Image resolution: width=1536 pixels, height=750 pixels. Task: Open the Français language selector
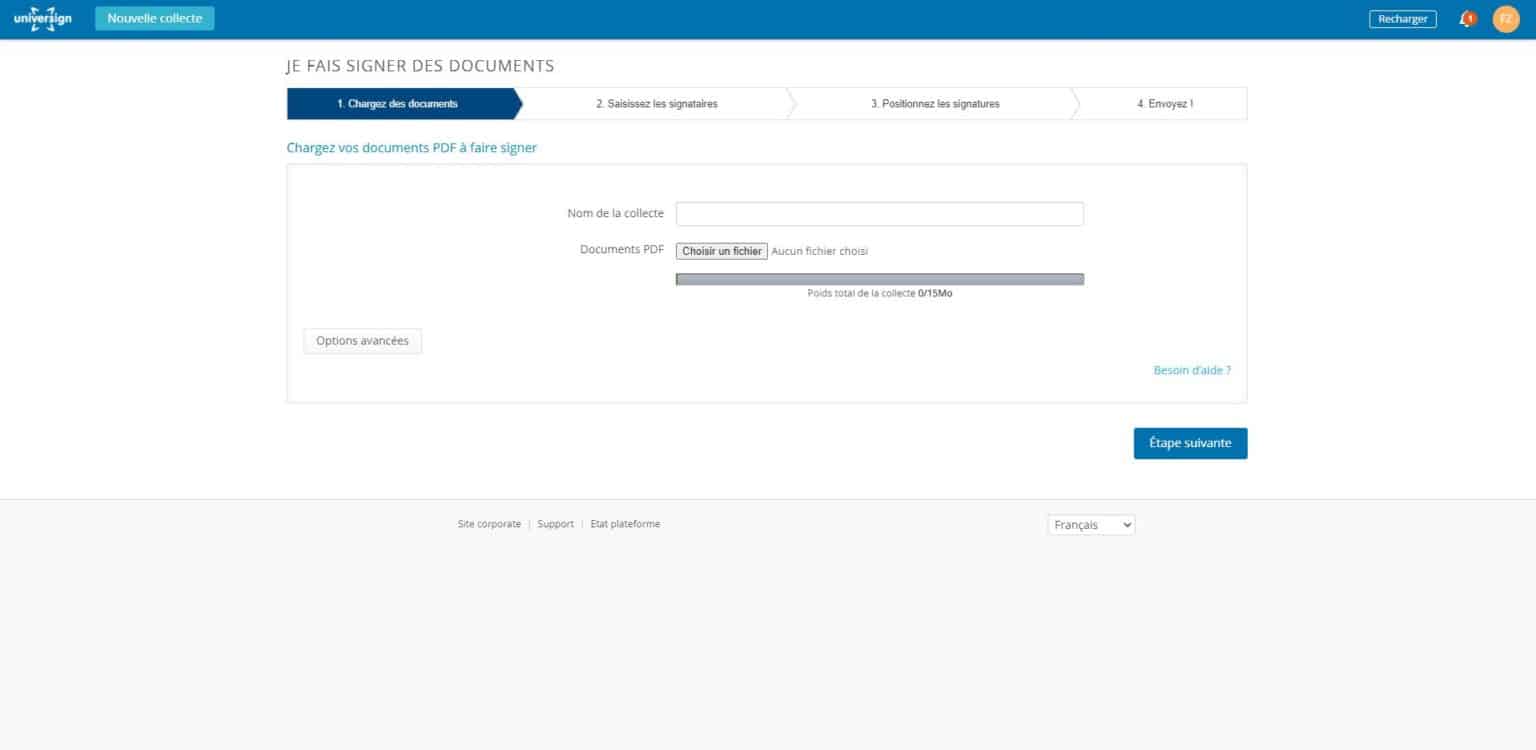pos(1090,524)
